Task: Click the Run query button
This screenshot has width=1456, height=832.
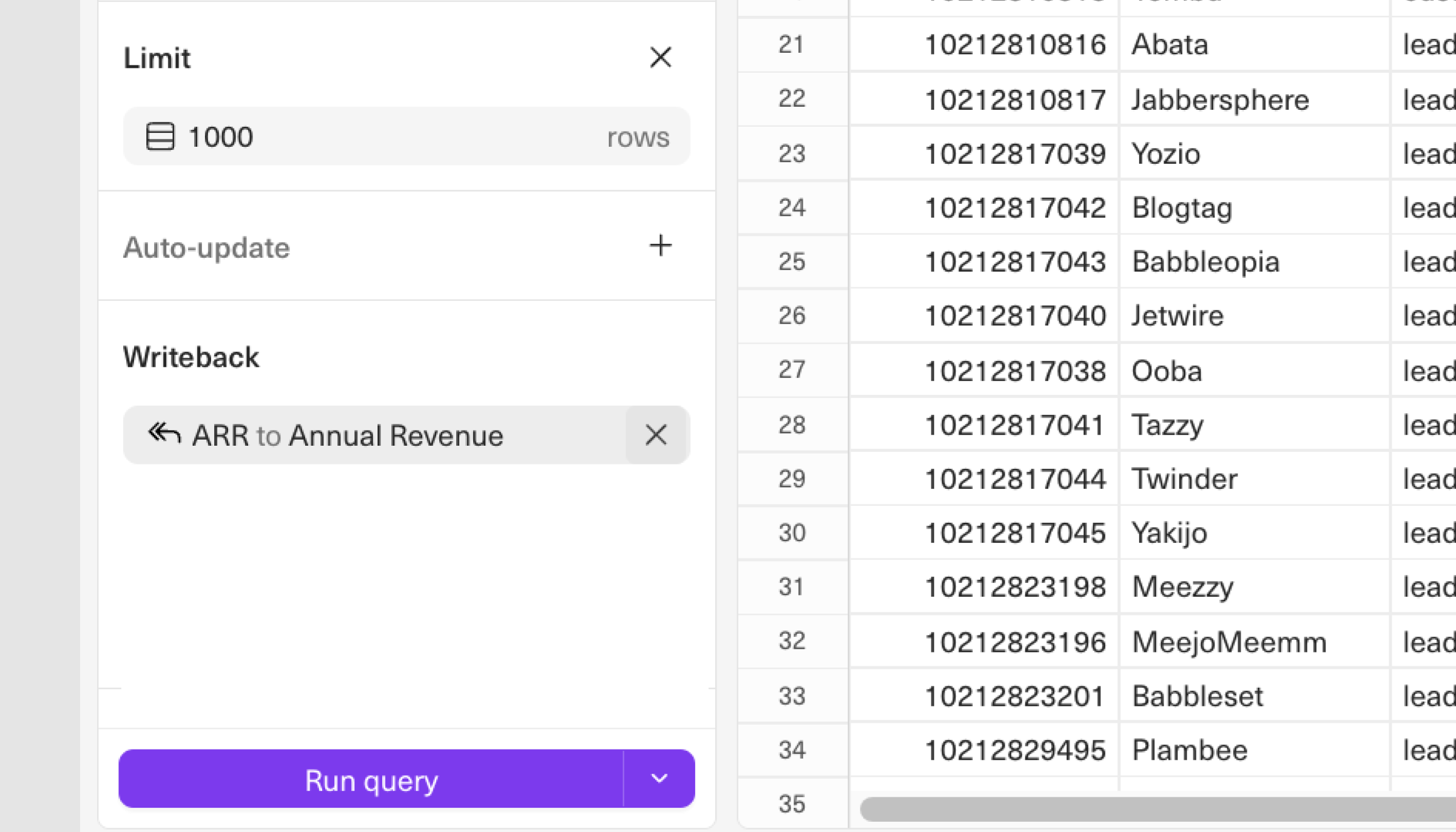Action: (371, 779)
